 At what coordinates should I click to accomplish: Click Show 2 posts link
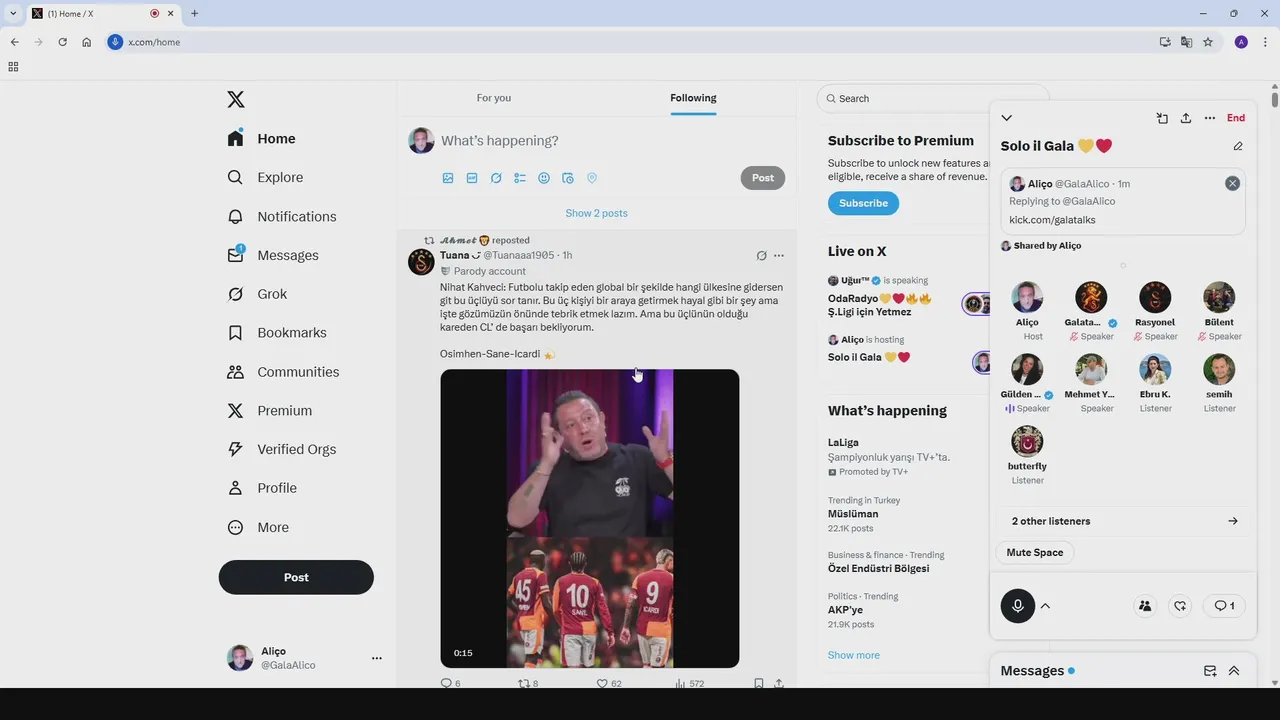pyautogui.click(x=596, y=213)
